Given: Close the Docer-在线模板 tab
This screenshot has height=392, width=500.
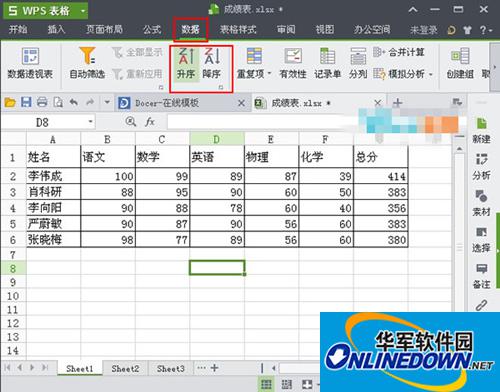Looking at the screenshot, I should click(x=241, y=103).
